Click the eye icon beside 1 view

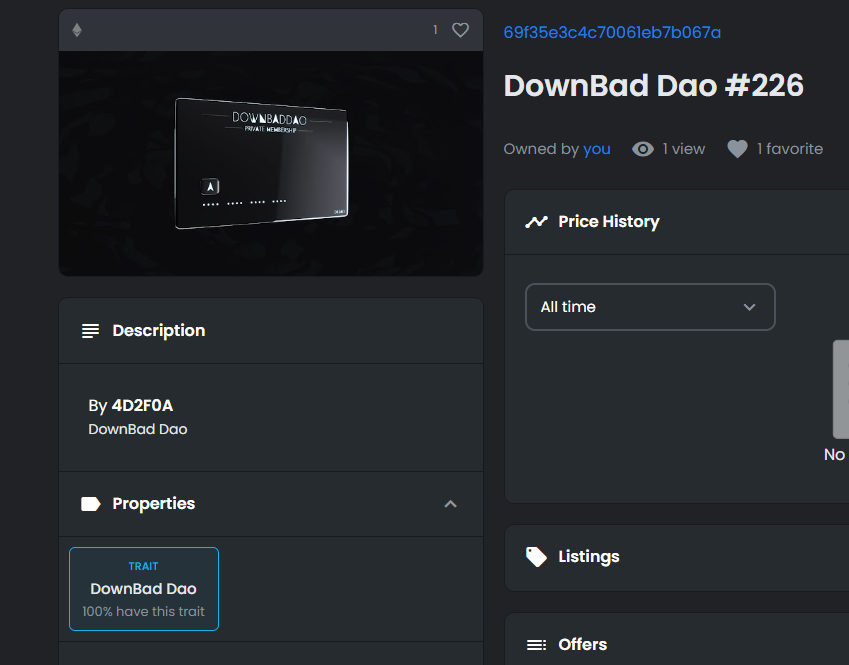643,149
